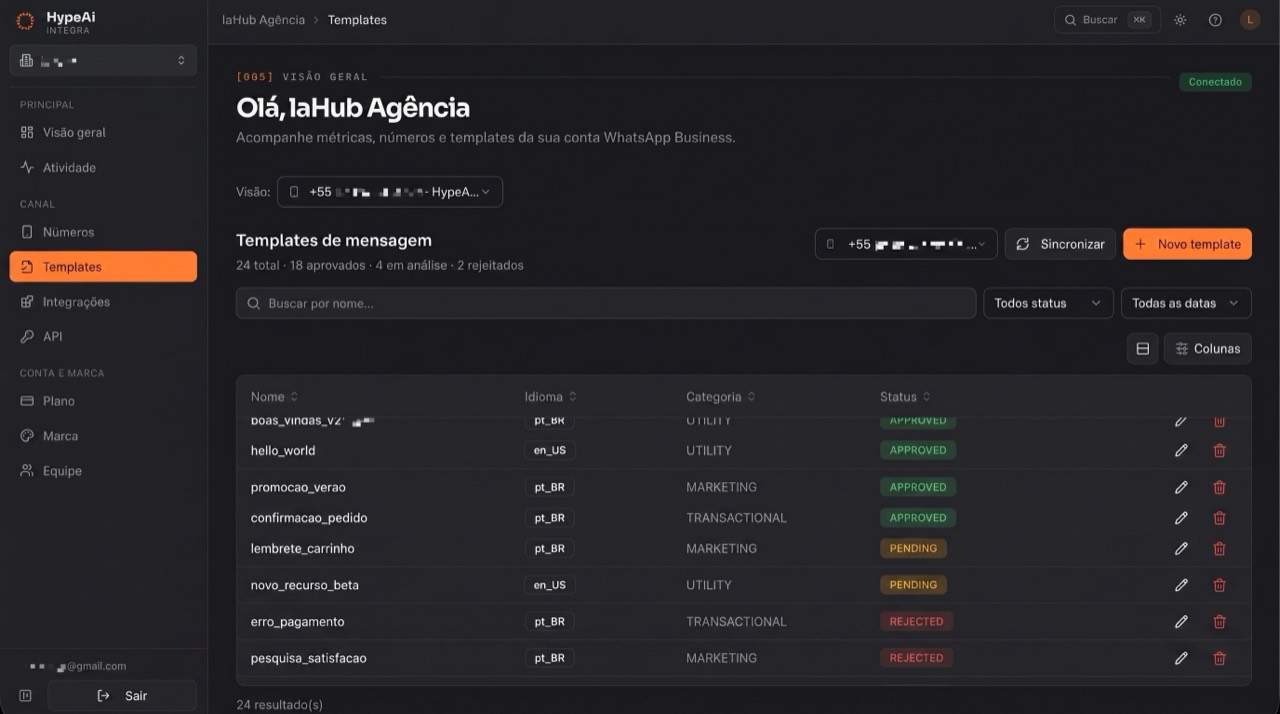This screenshot has height=714, width=1280.
Task: Open the help question mark icon
Action: click(1215, 20)
